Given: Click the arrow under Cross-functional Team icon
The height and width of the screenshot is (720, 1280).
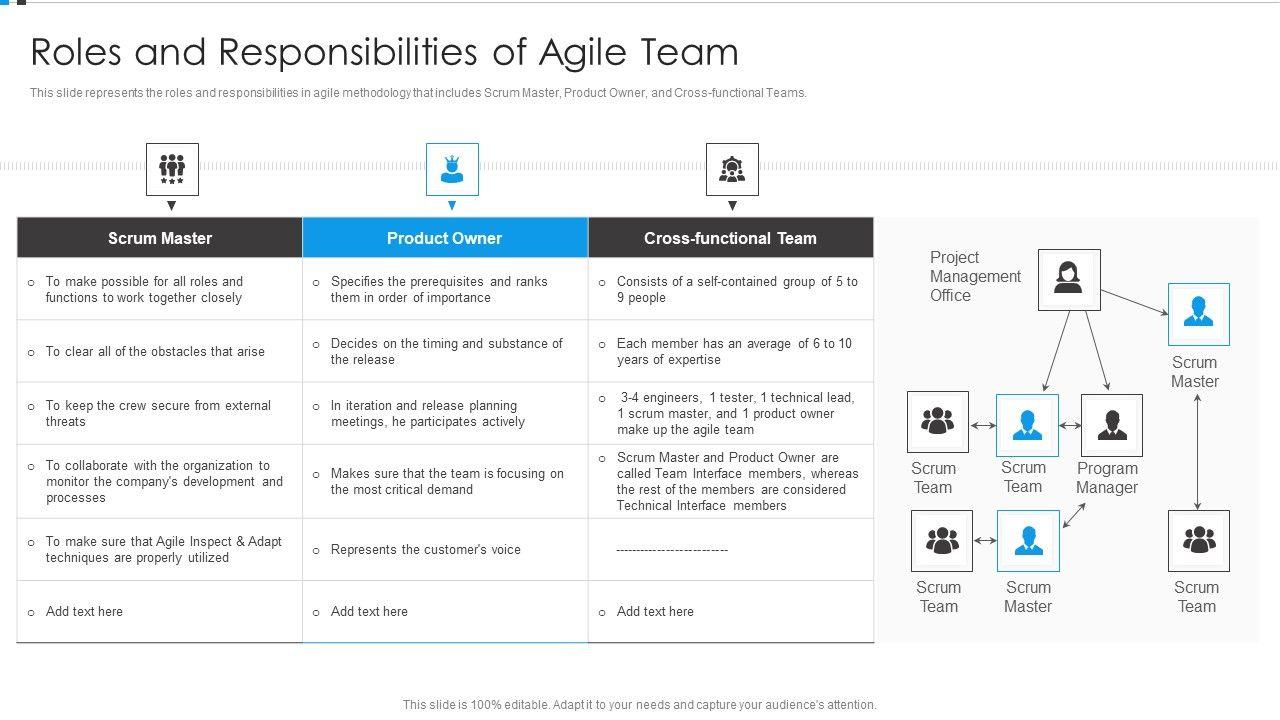Looking at the screenshot, I should [732, 206].
